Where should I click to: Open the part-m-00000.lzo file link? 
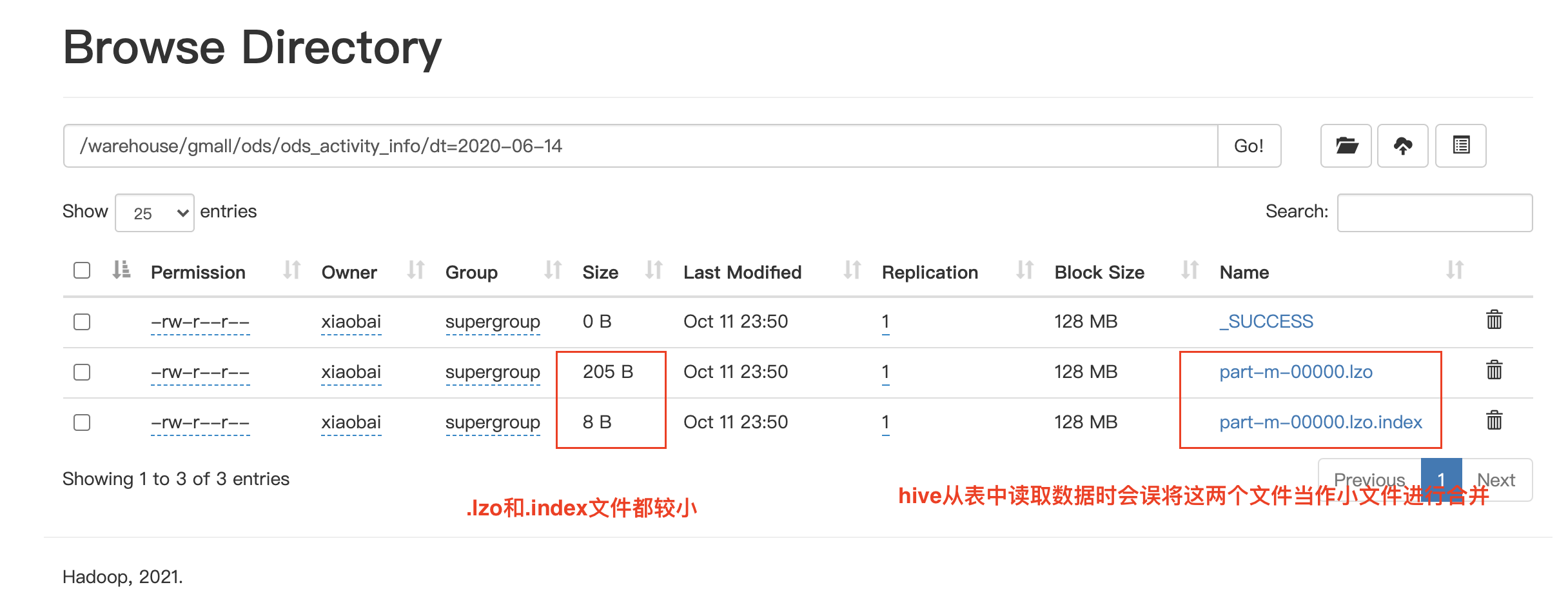1296,372
